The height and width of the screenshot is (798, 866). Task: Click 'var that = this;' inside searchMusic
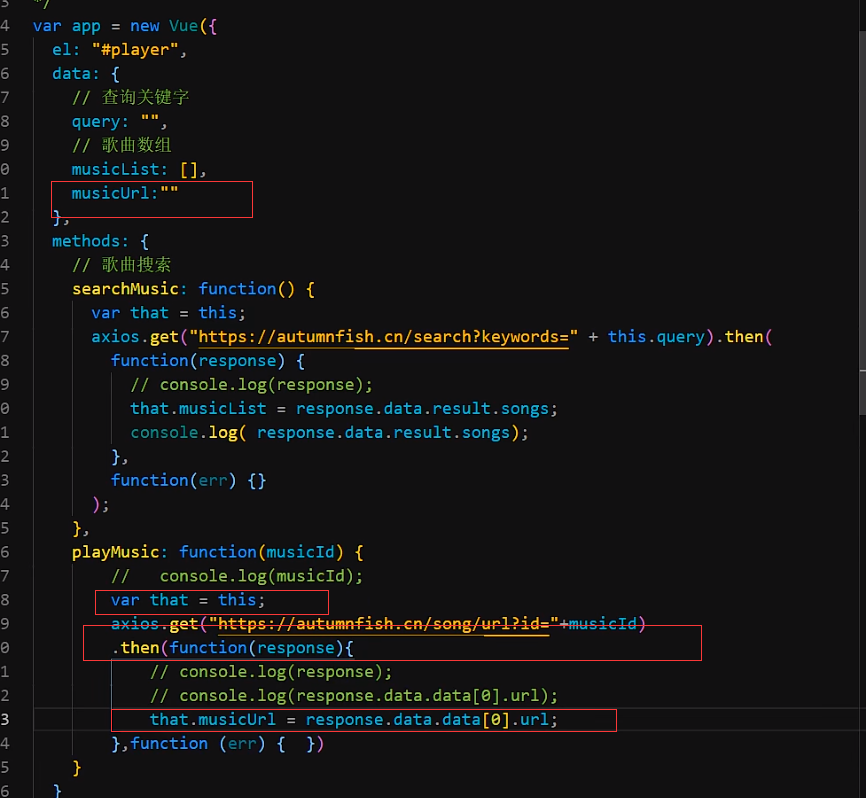(x=168, y=313)
